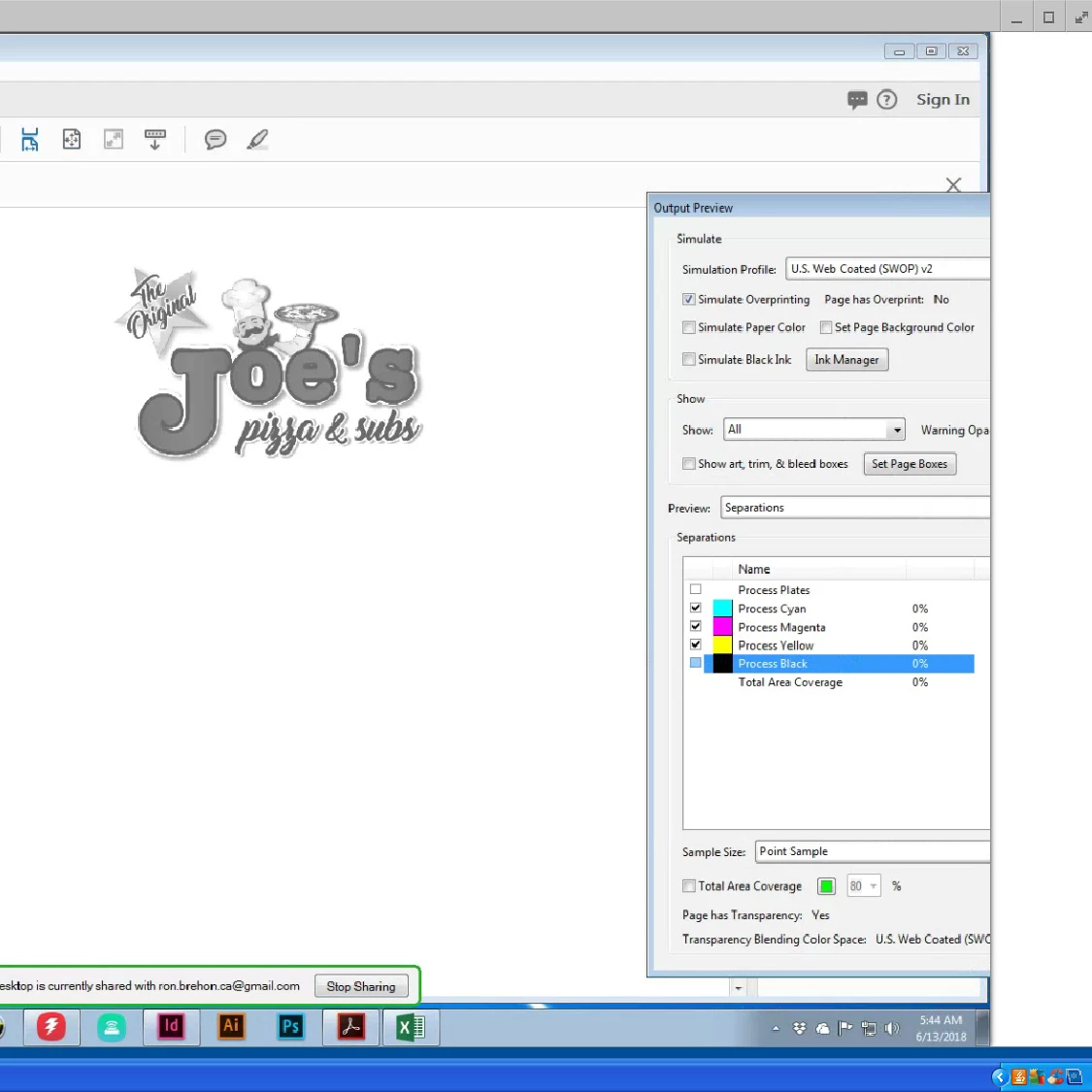Open the teal wifi-style taskbar app
This screenshot has height=1092, width=1092.
point(112,1027)
